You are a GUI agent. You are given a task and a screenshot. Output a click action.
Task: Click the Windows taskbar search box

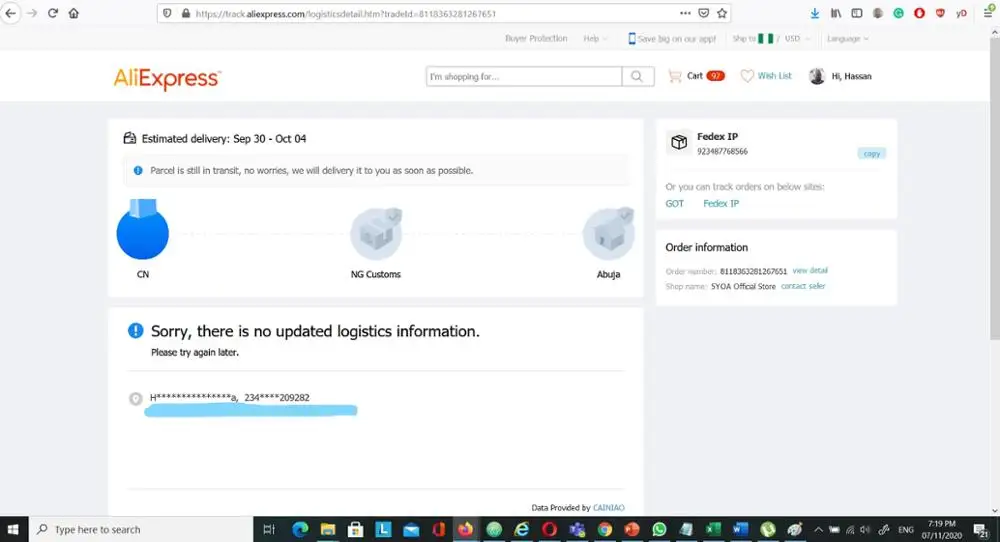pyautogui.click(x=141, y=529)
